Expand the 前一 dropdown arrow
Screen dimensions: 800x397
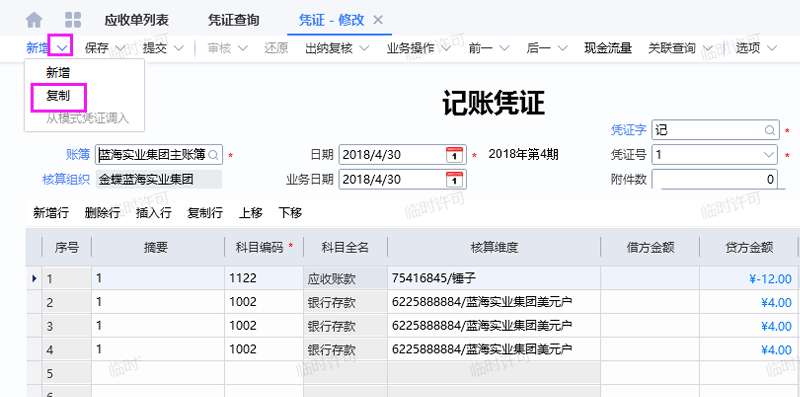click(x=504, y=48)
